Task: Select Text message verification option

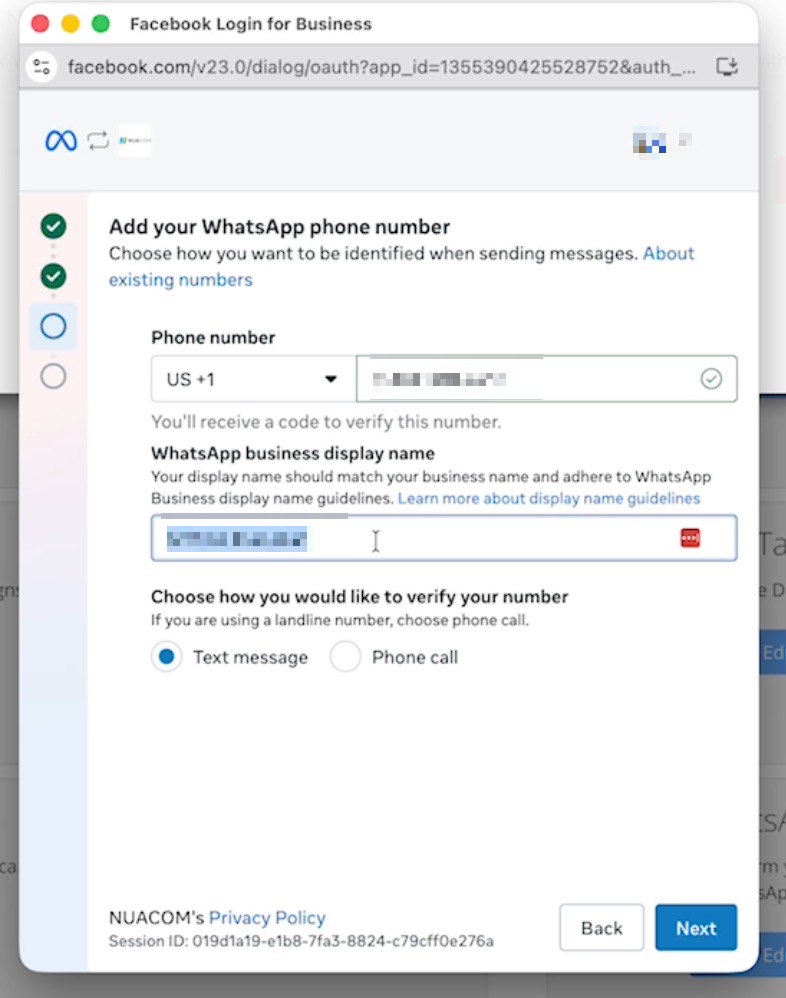Action: 166,657
